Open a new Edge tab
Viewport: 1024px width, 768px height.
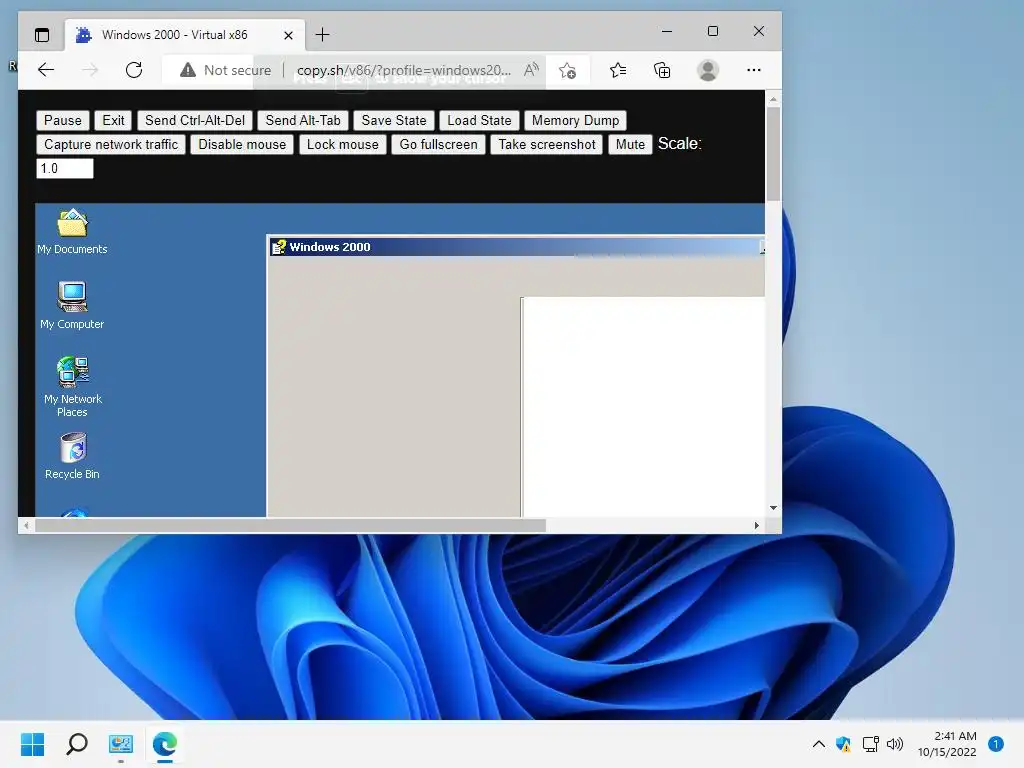(322, 35)
